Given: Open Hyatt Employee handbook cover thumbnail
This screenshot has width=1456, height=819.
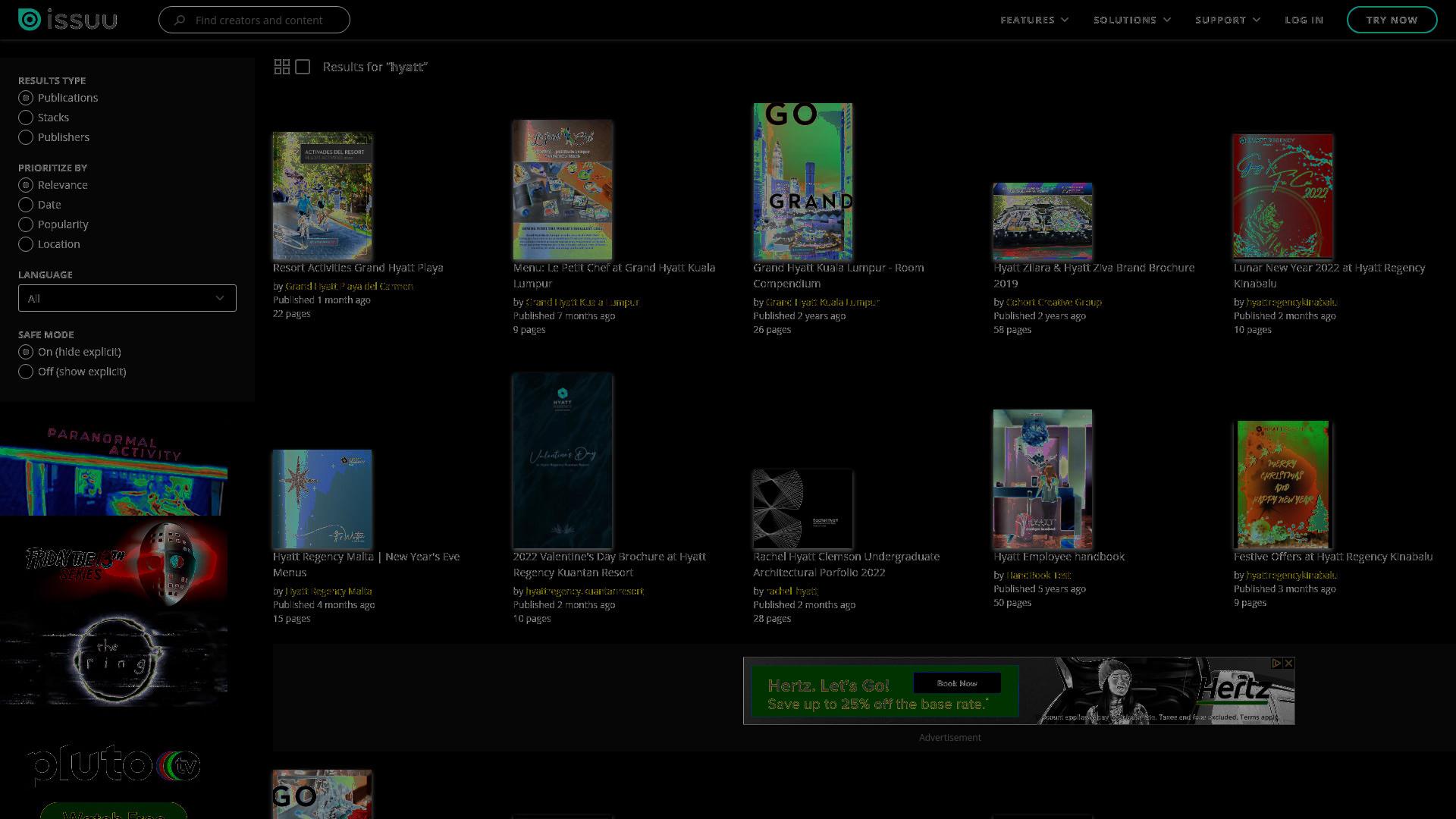Looking at the screenshot, I should coord(1043,479).
